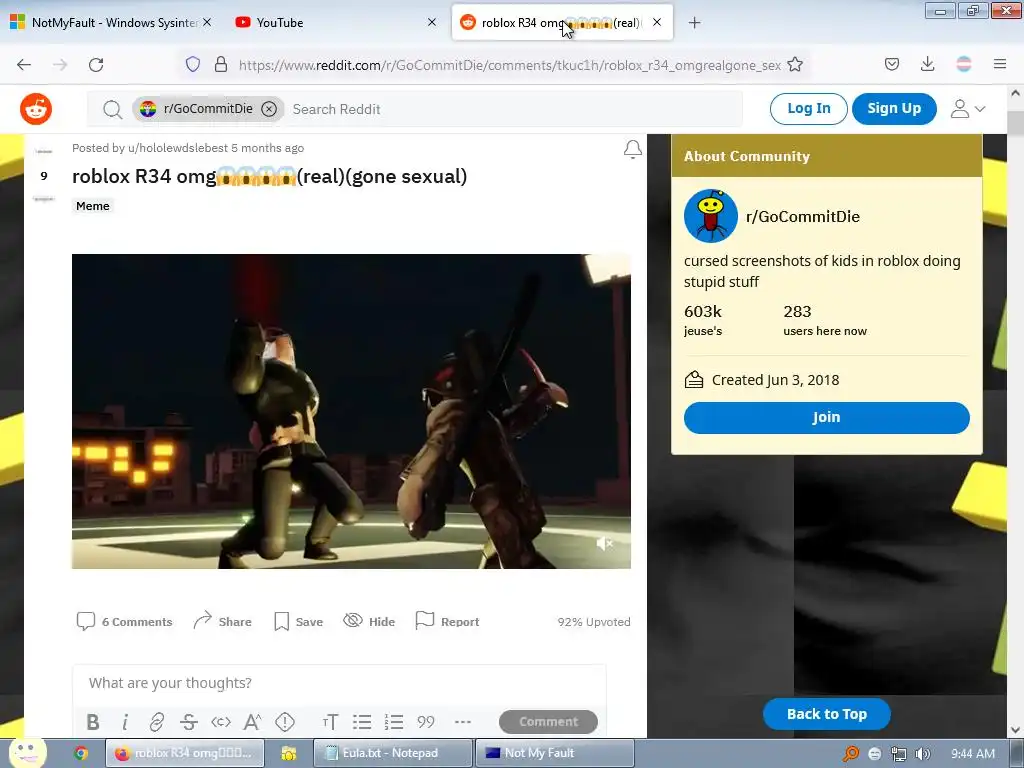Open u/hololewdslebest profile link
The width and height of the screenshot is (1024, 768).
coord(178,148)
